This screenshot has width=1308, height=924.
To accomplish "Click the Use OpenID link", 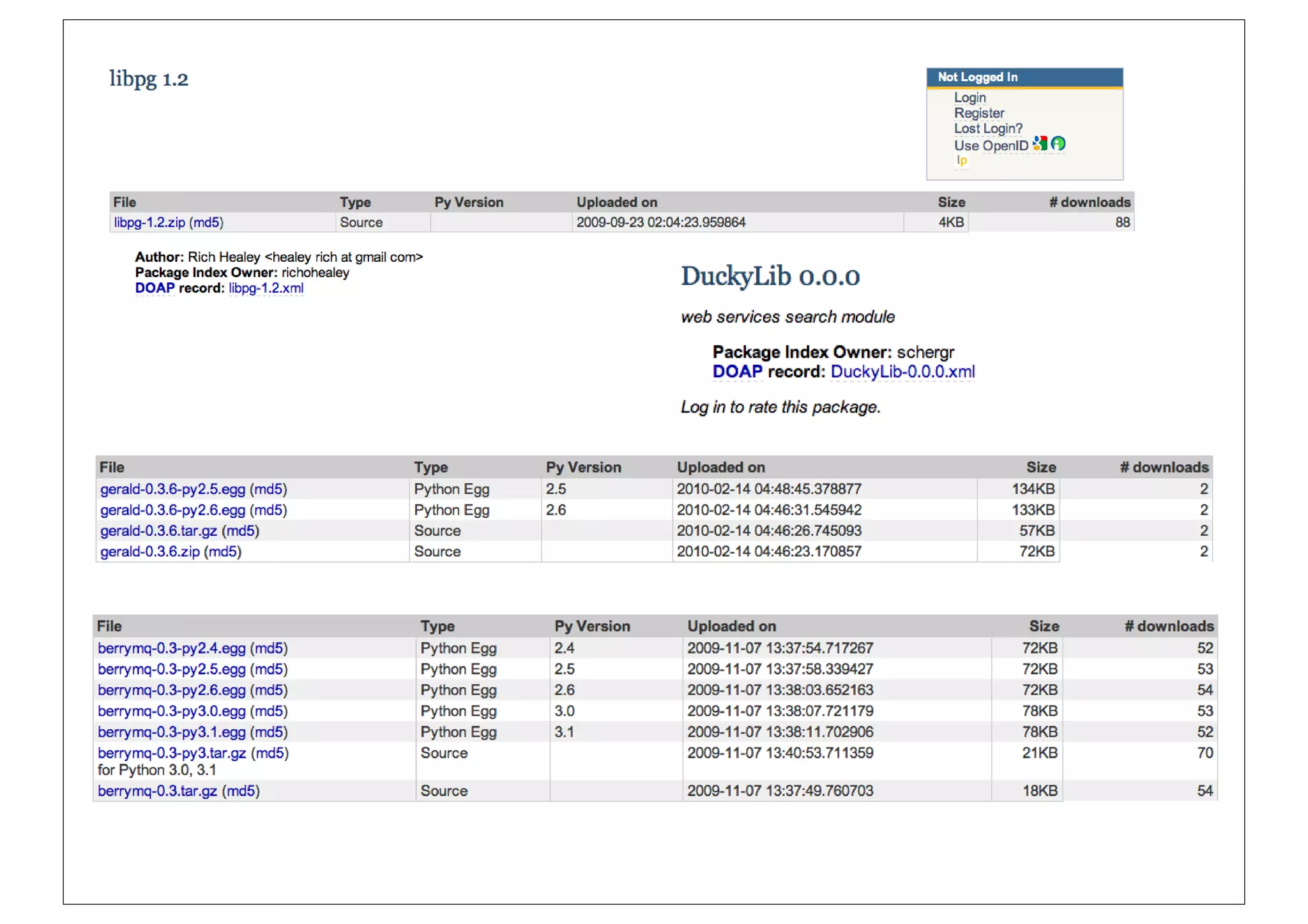I will [x=991, y=146].
